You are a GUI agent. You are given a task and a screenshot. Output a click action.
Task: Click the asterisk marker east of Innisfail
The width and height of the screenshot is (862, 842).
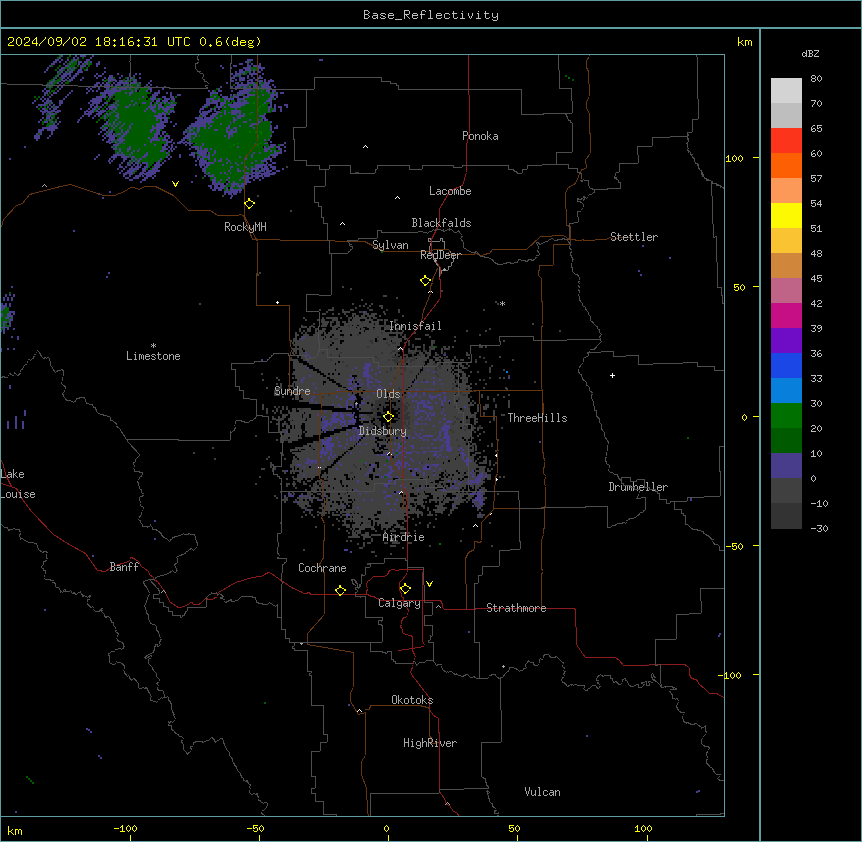[x=502, y=303]
